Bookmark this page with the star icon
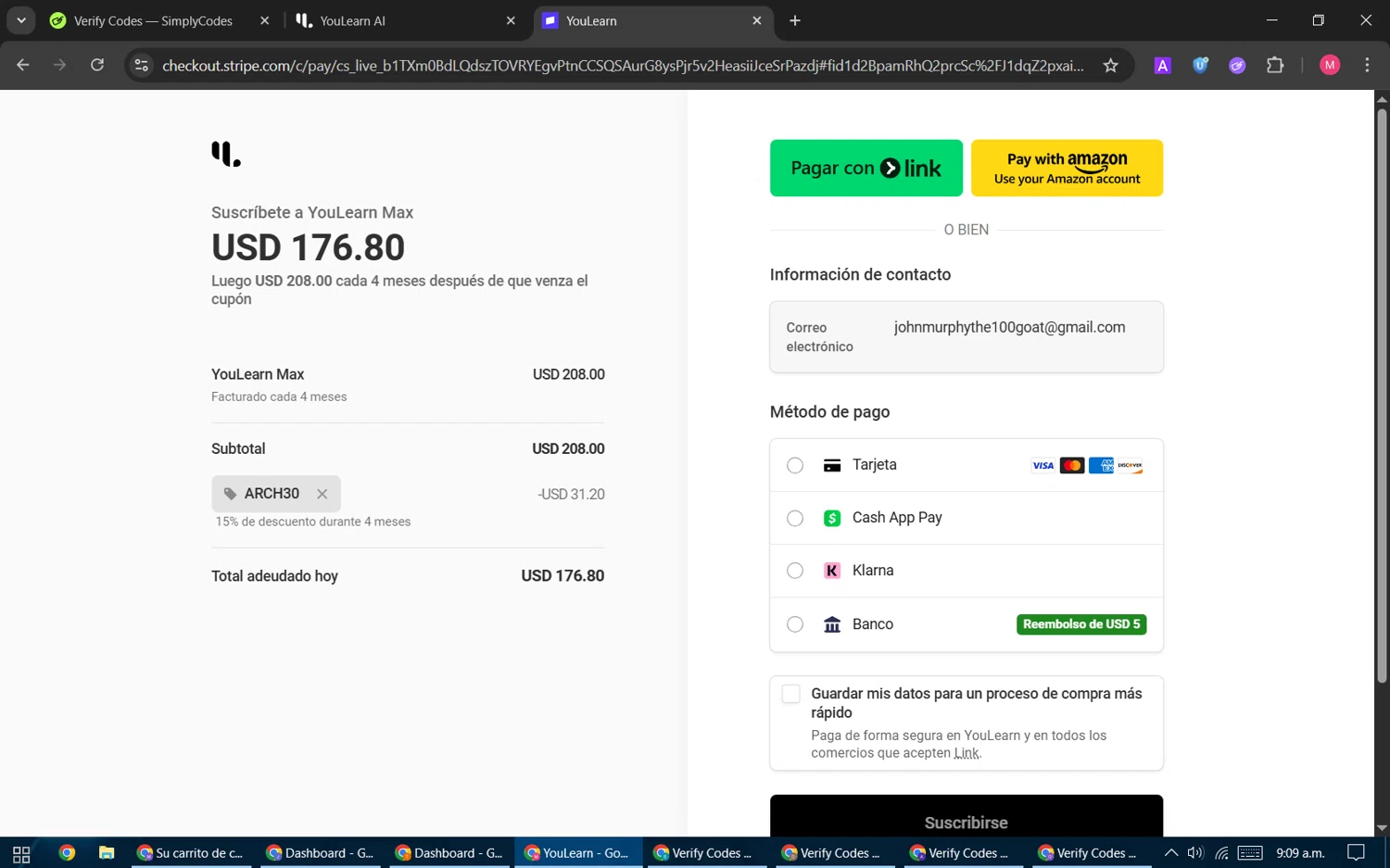 [x=1110, y=65]
